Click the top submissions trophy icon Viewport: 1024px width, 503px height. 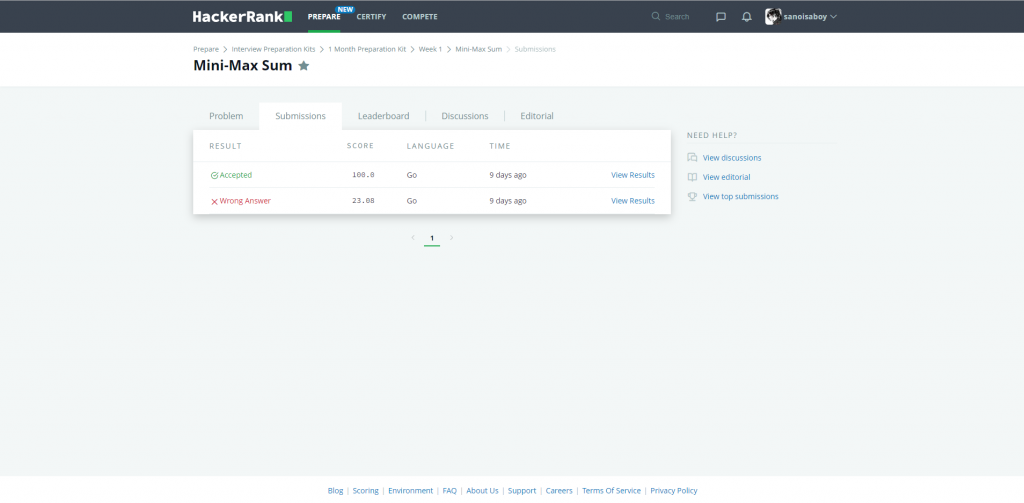pyautogui.click(x=692, y=196)
